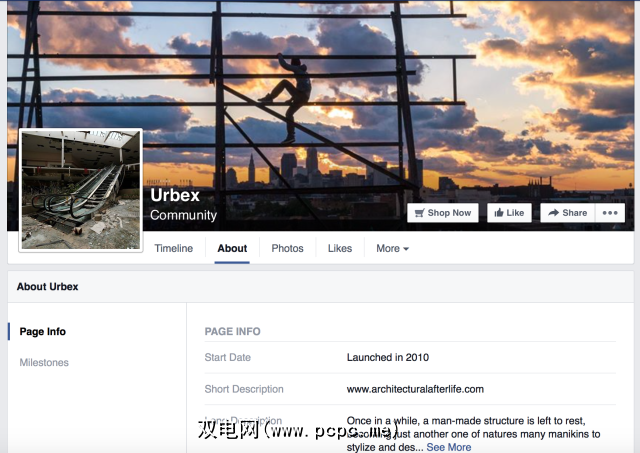The height and width of the screenshot is (453, 640).
Task: Open the three-dots more options button
Action: (x=610, y=213)
